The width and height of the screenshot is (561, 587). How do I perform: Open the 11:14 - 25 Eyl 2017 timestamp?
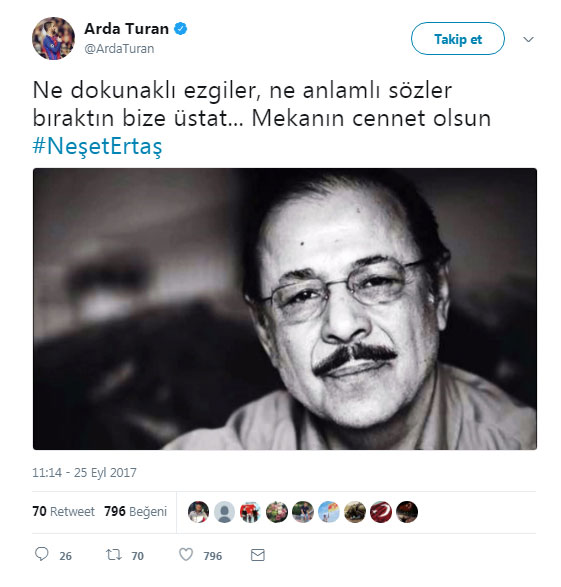pos(84,472)
